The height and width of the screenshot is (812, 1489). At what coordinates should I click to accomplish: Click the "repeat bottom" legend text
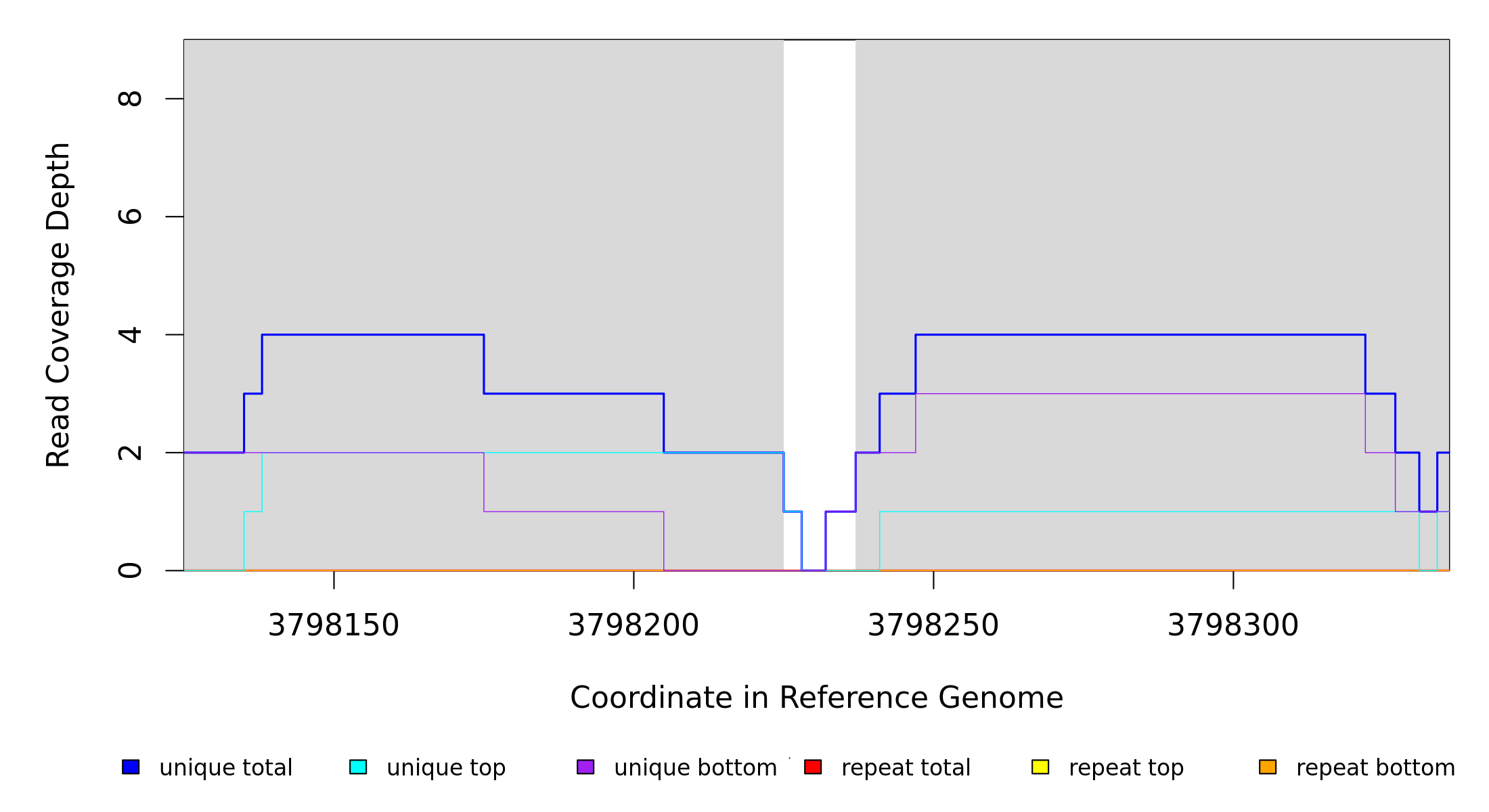click(x=1375, y=768)
